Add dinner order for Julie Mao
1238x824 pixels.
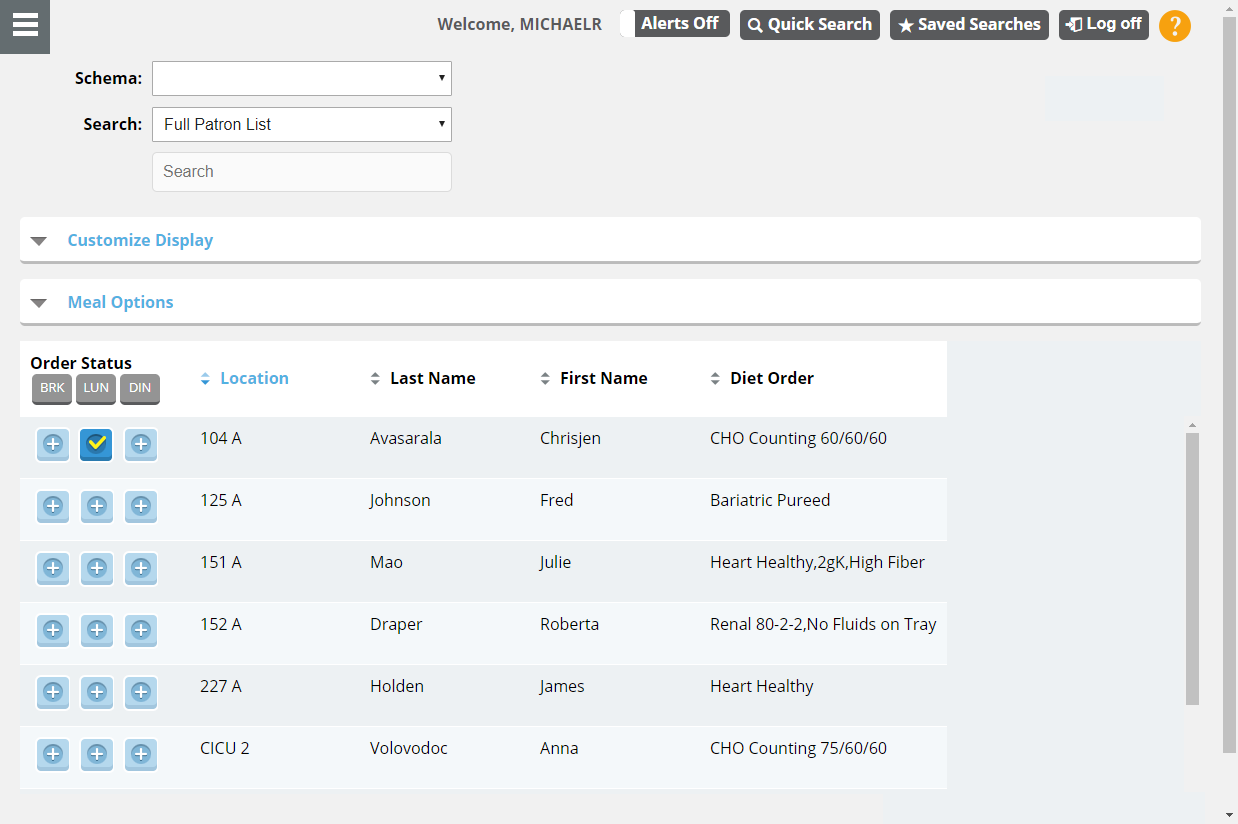pyautogui.click(x=141, y=569)
